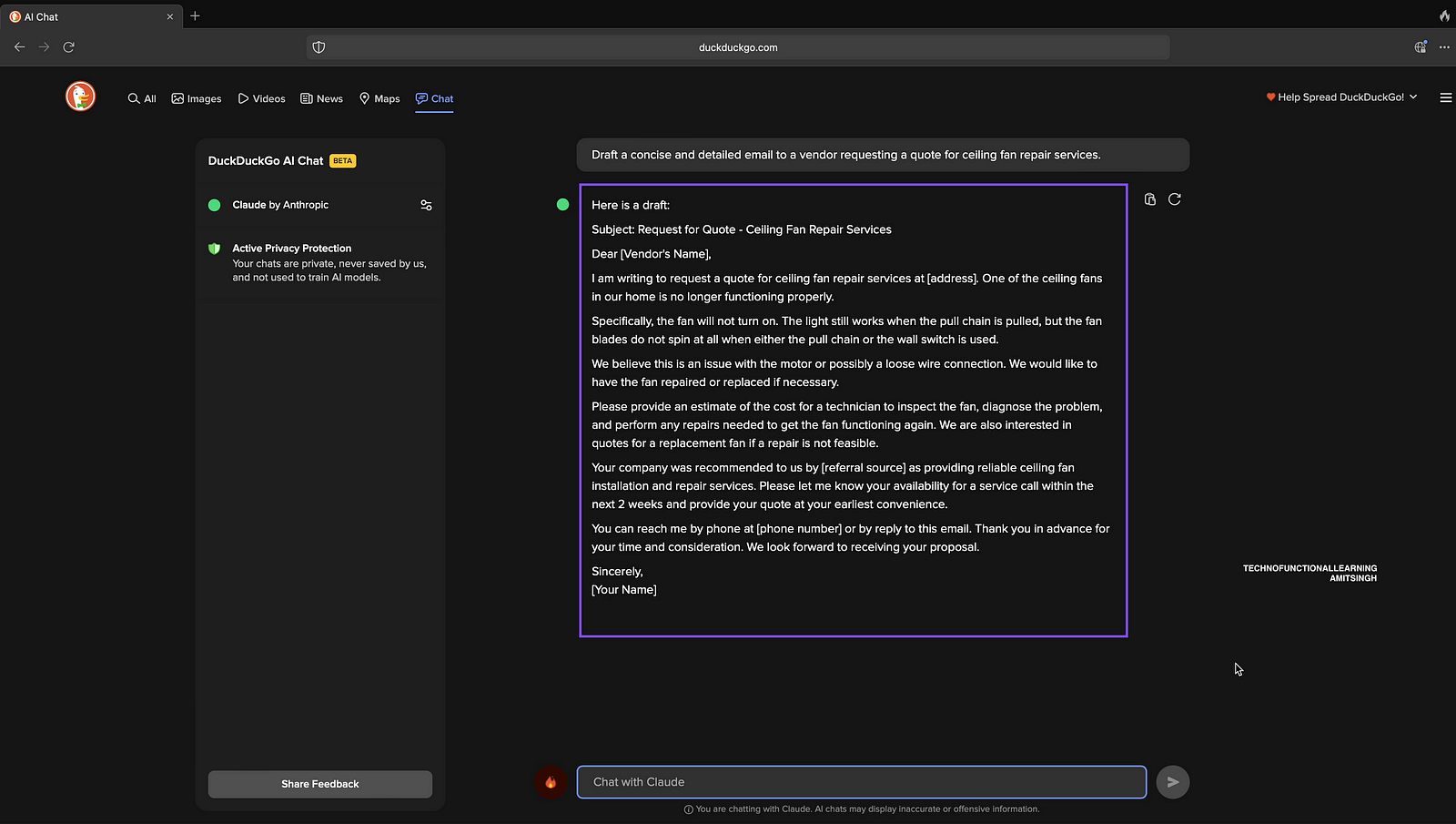1456x824 pixels.
Task: Open a new browser tab
Action: pos(195,16)
